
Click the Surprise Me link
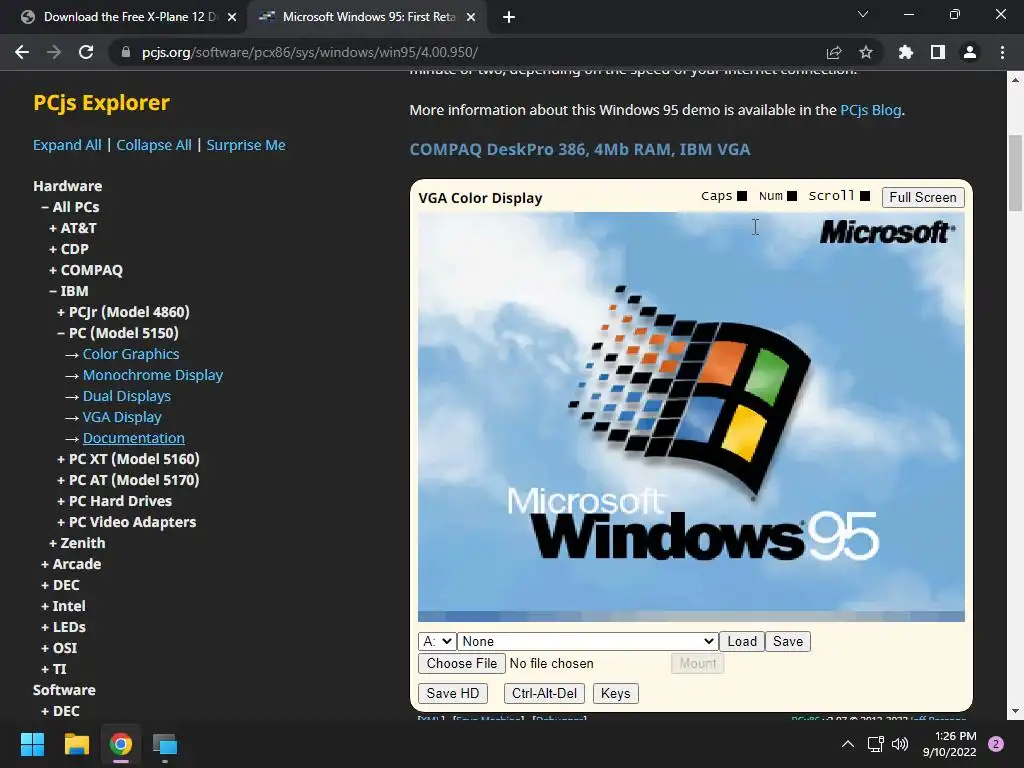(x=246, y=145)
